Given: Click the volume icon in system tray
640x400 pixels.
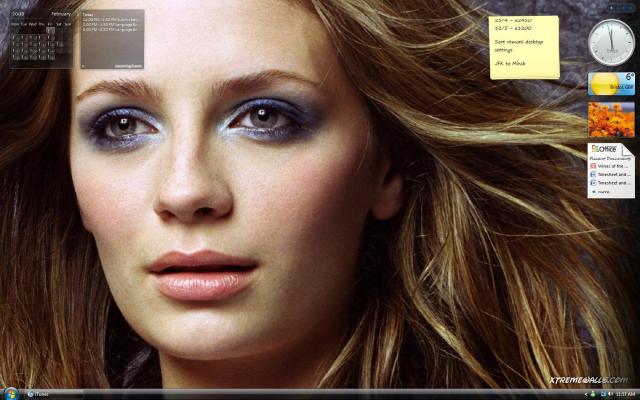Looking at the screenshot, I should coord(611,394).
